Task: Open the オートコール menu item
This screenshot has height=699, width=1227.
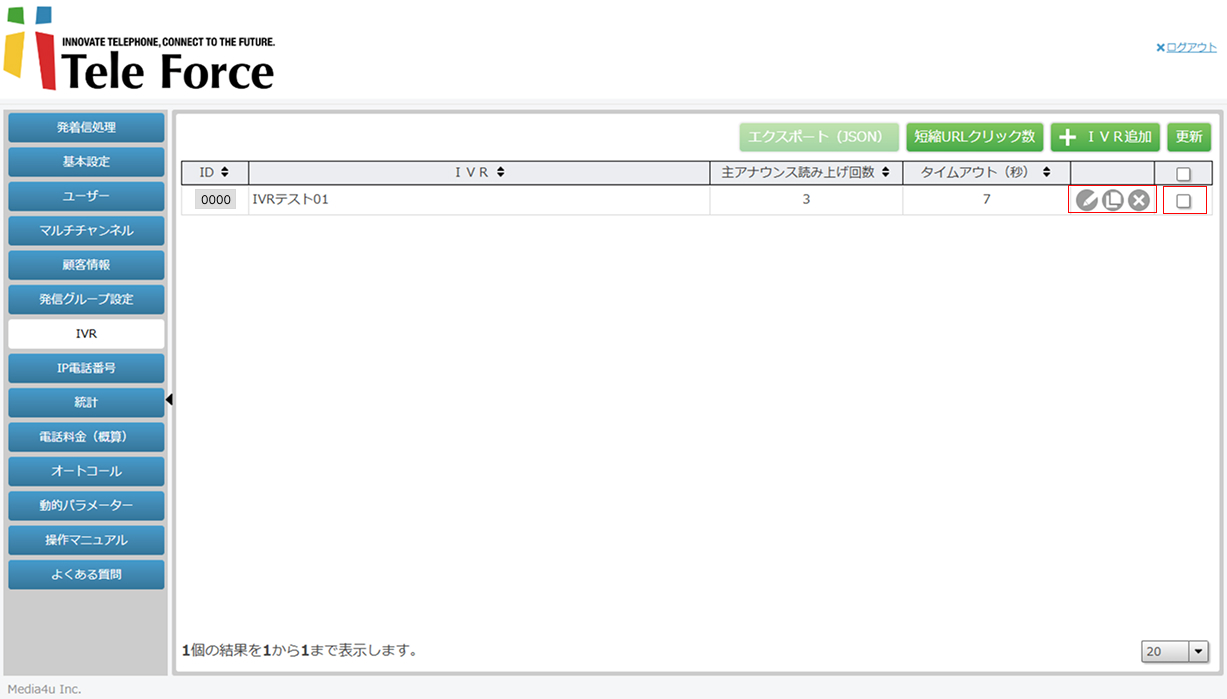Action: (86, 471)
